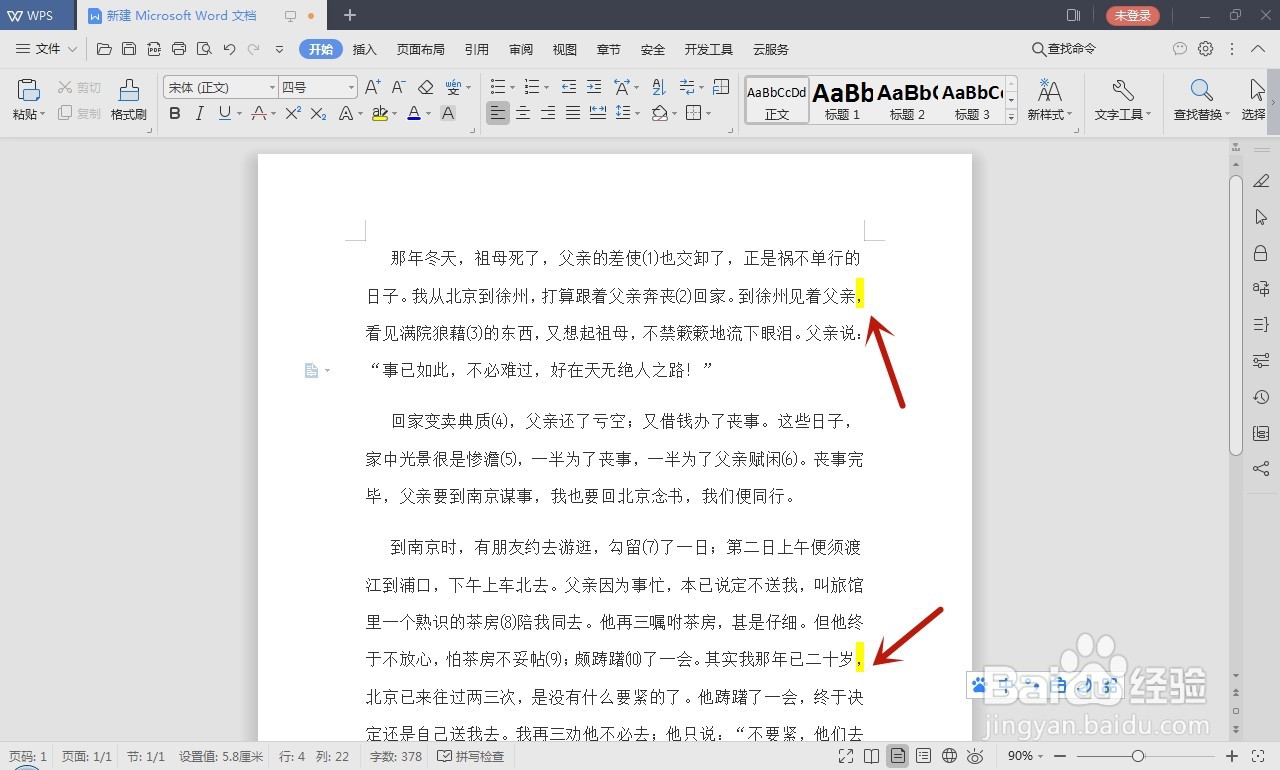The image size is (1280, 770).
Task: Undo the last action
Action: (229, 49)
